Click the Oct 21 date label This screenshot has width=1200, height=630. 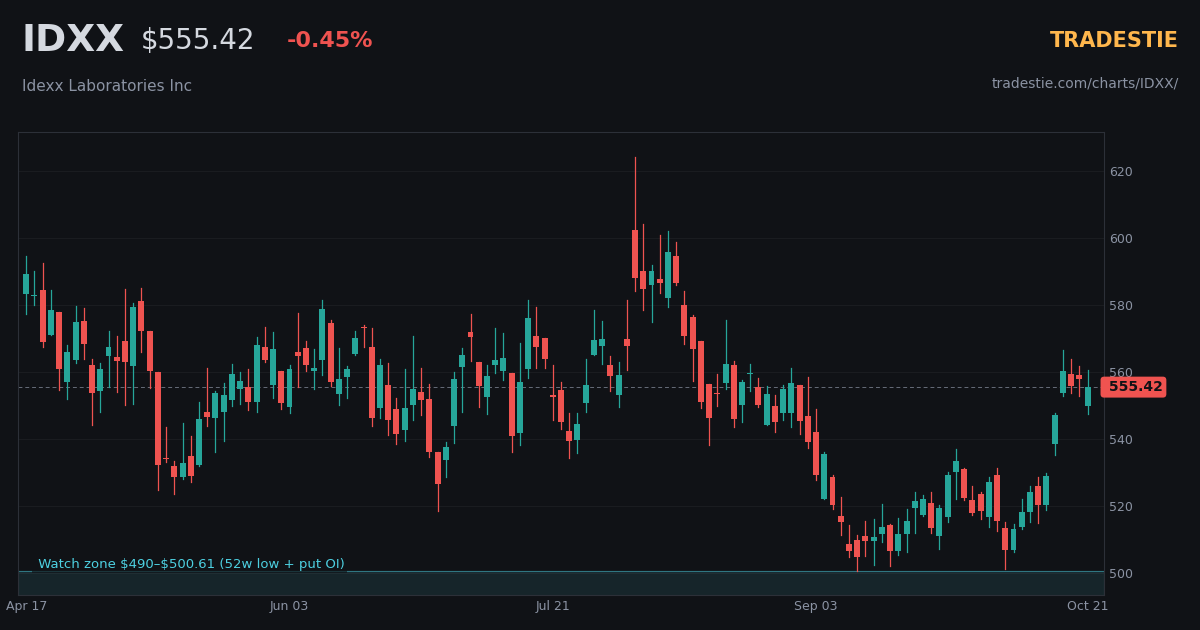click(1087, 606)
